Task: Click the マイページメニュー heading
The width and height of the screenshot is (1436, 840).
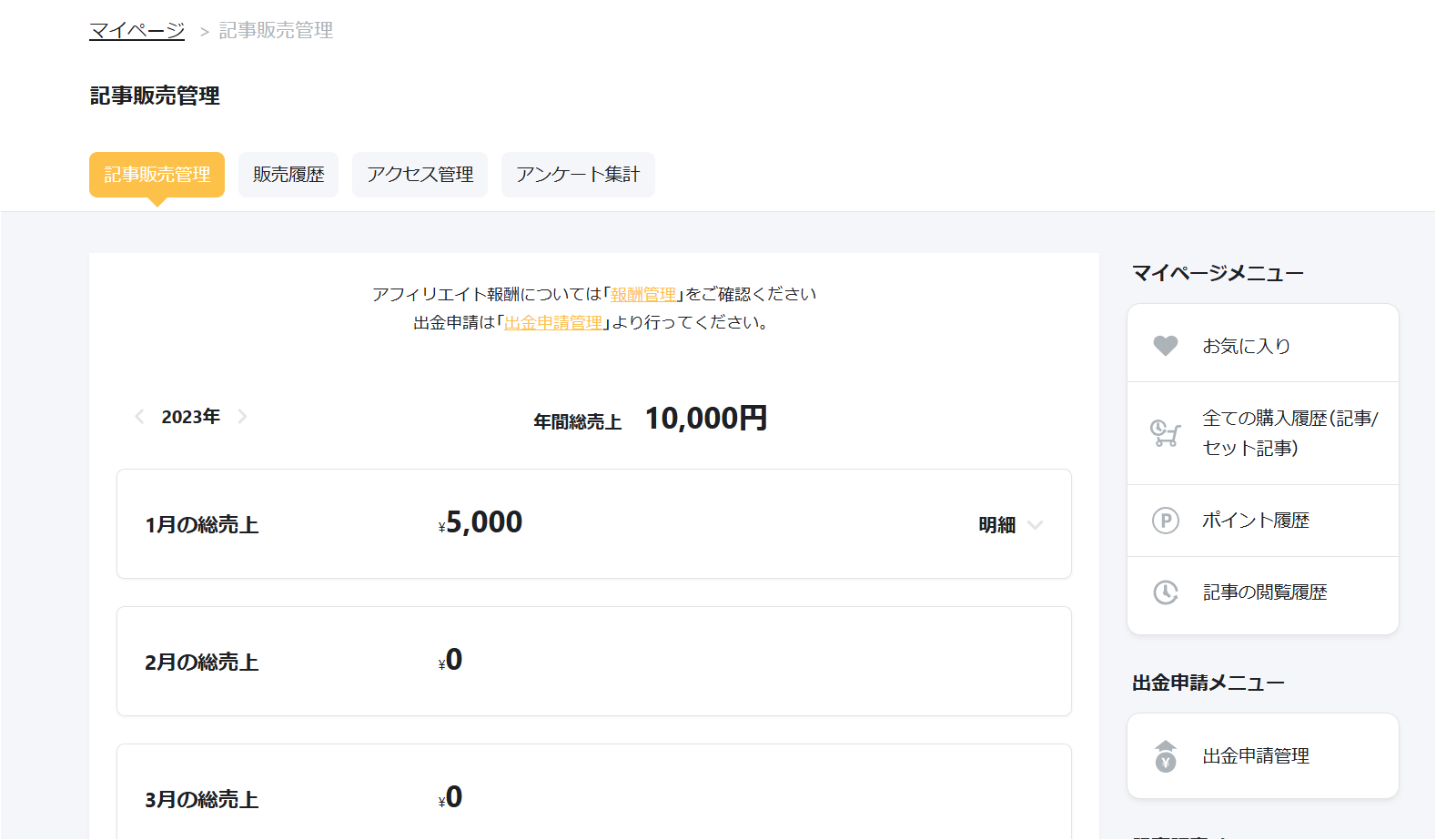Action: [x=1218, y=273]
